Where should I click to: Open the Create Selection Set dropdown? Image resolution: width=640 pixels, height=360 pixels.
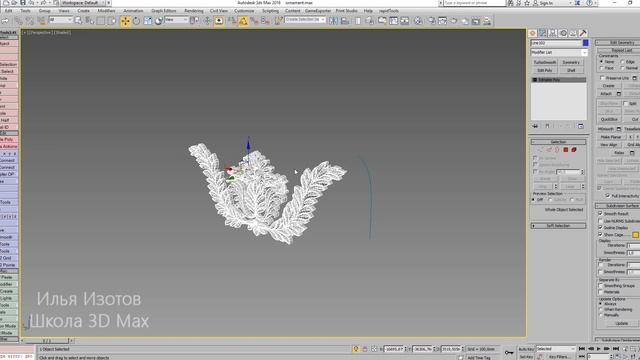[x=305, y=20]
